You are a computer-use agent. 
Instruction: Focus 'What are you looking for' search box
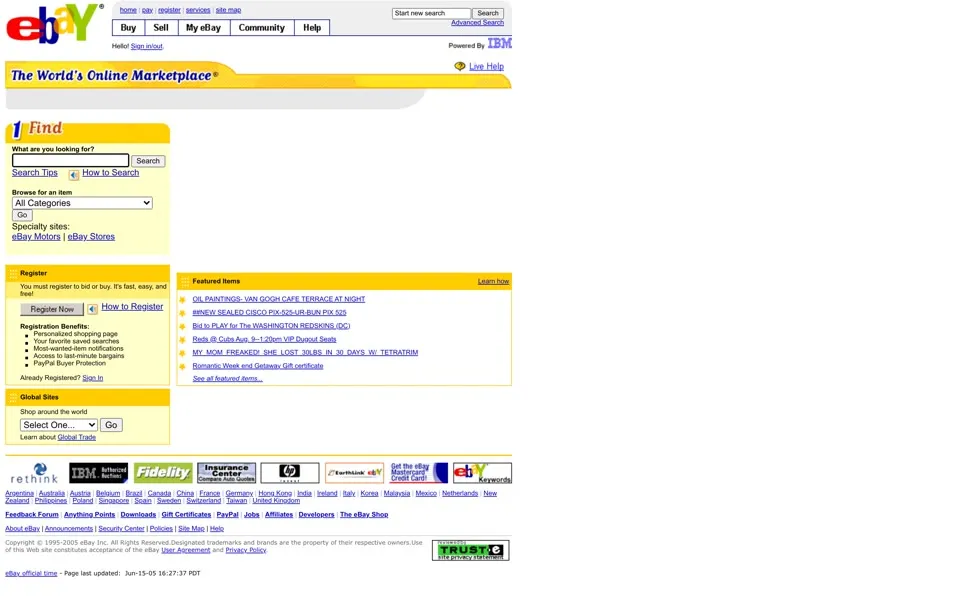pyautogui.click(x=70, y=160)
